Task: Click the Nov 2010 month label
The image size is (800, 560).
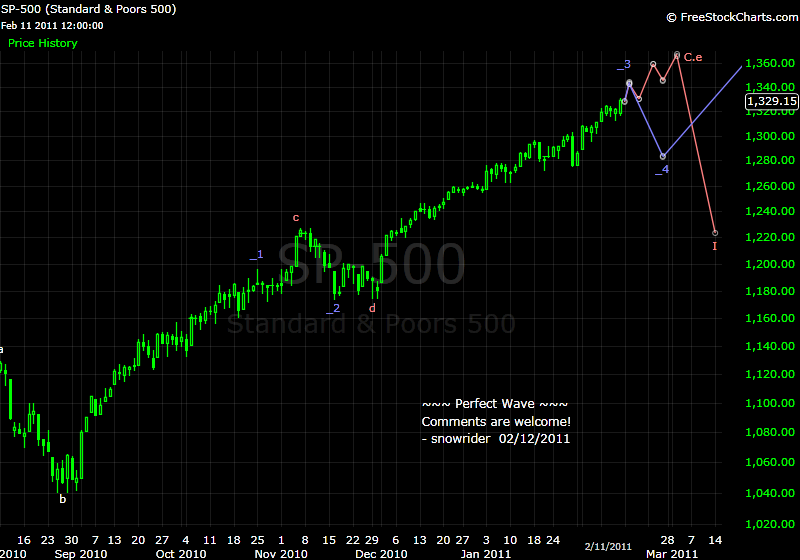Action: coord(281,554)
